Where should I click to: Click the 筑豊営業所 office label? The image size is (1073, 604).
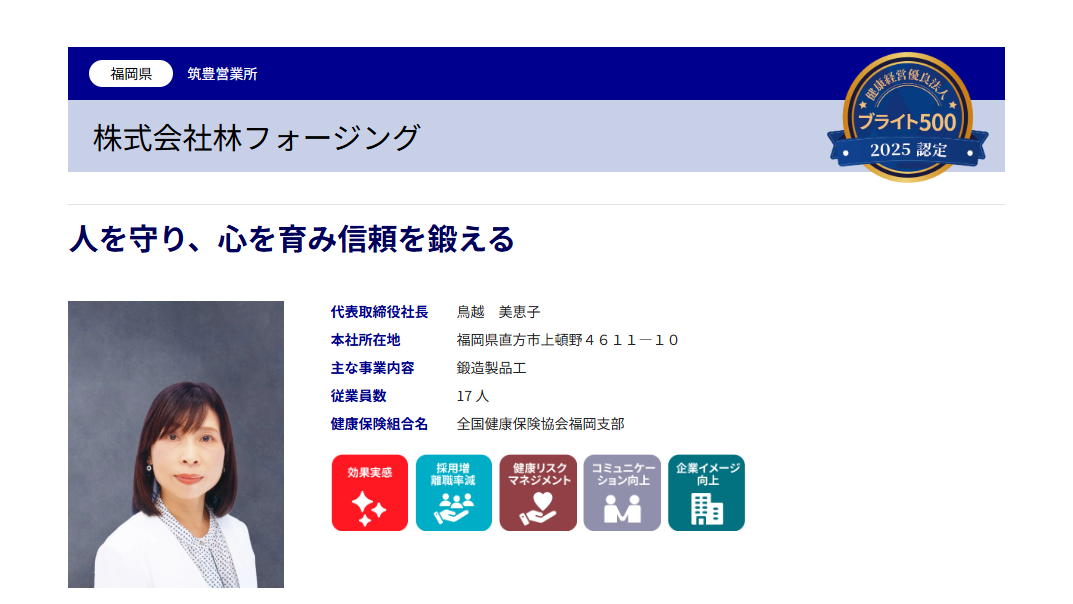click(222, 74)
